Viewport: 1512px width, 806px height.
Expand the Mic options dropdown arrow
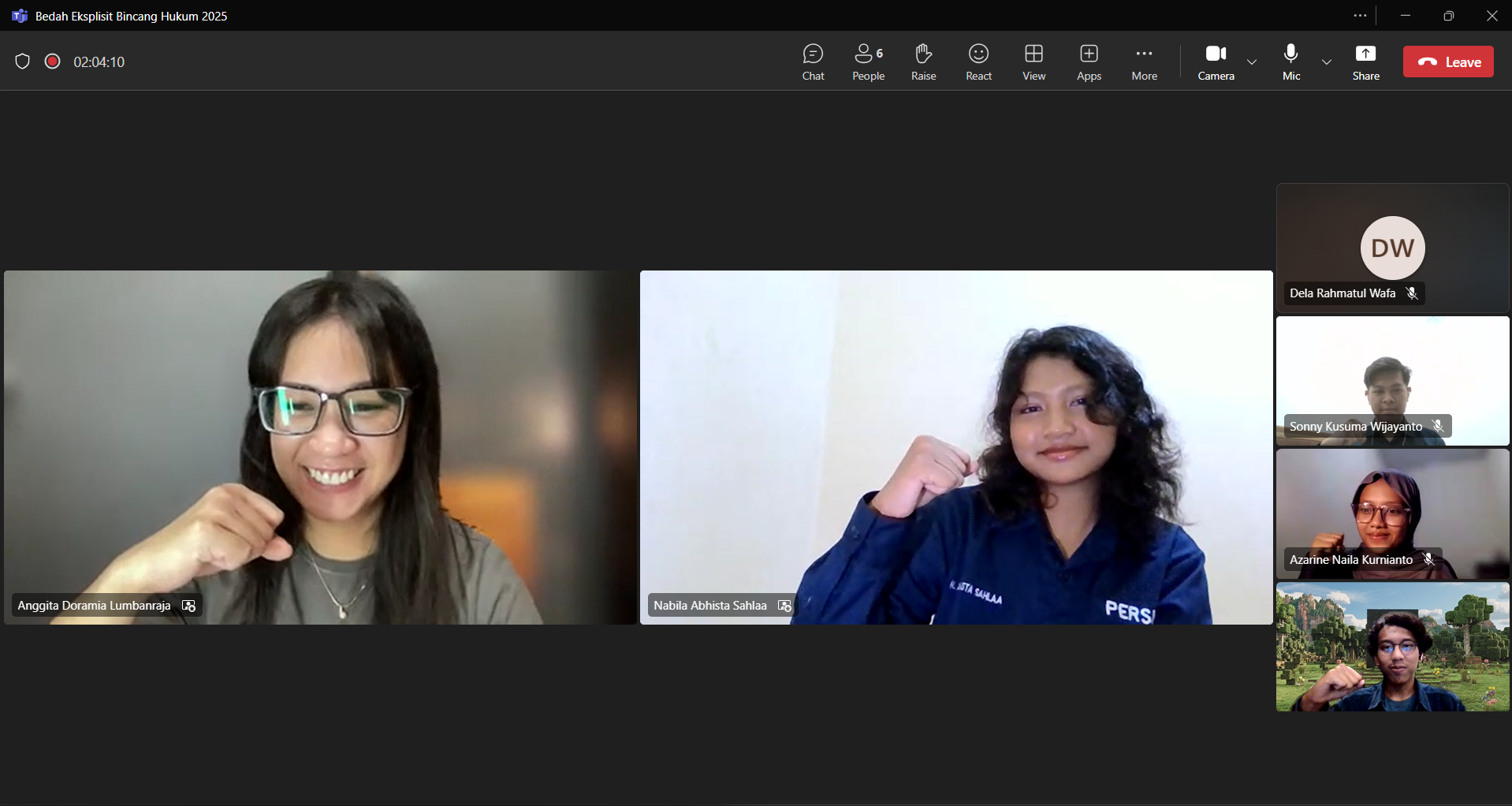pos(1327,62)
